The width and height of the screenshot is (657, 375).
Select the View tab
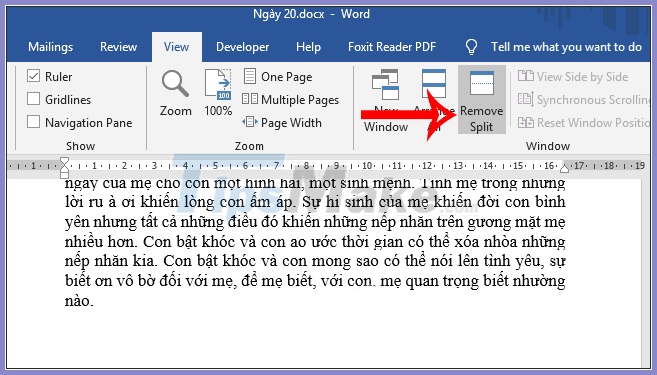[176, 47]
